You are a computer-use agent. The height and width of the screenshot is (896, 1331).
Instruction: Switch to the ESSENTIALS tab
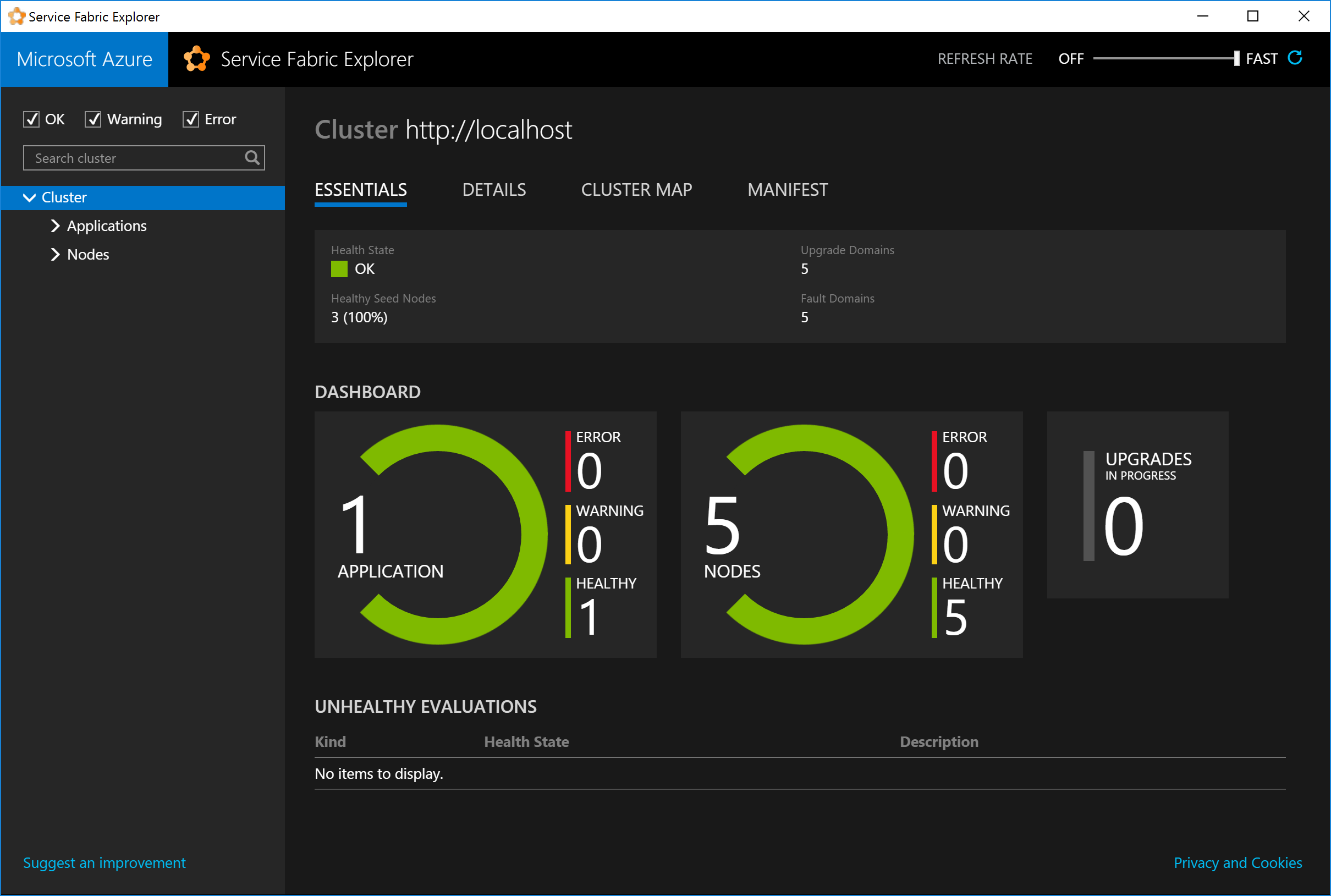click(x=360, y=190)
